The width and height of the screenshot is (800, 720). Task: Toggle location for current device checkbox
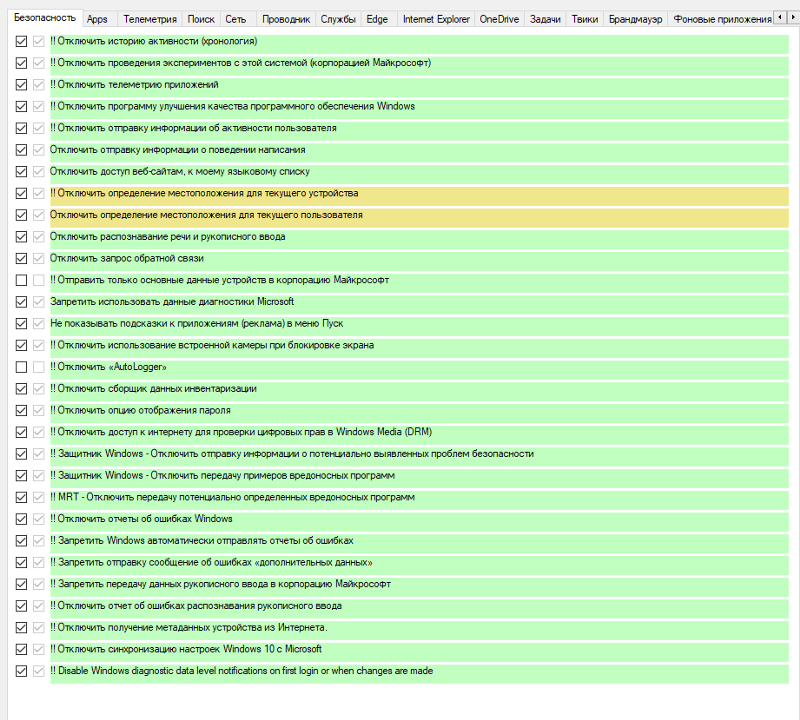(x=21, y=193)
